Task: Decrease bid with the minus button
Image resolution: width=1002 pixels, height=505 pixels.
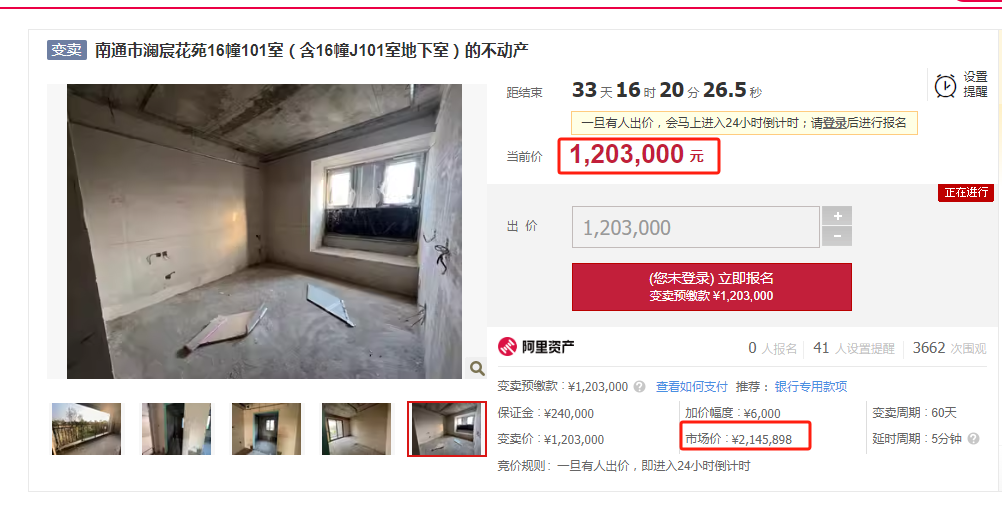Action: [x=837, y=237]
